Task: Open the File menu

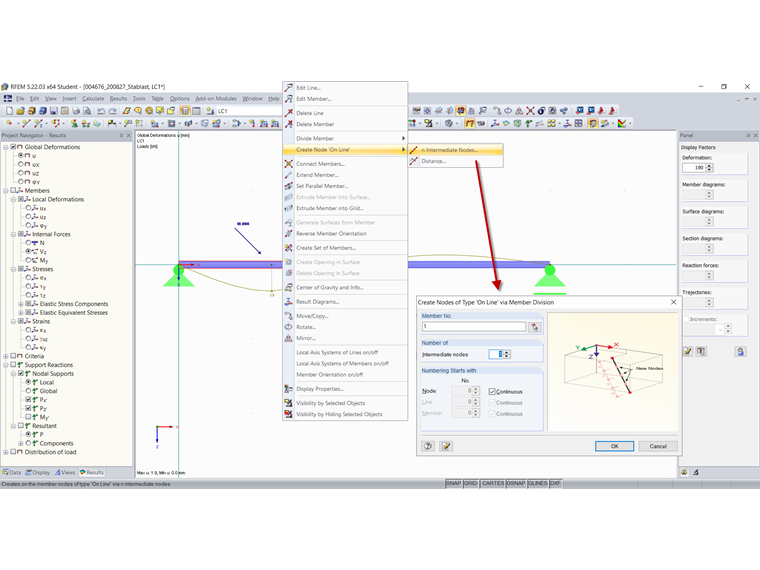Action: coord(20,99)
